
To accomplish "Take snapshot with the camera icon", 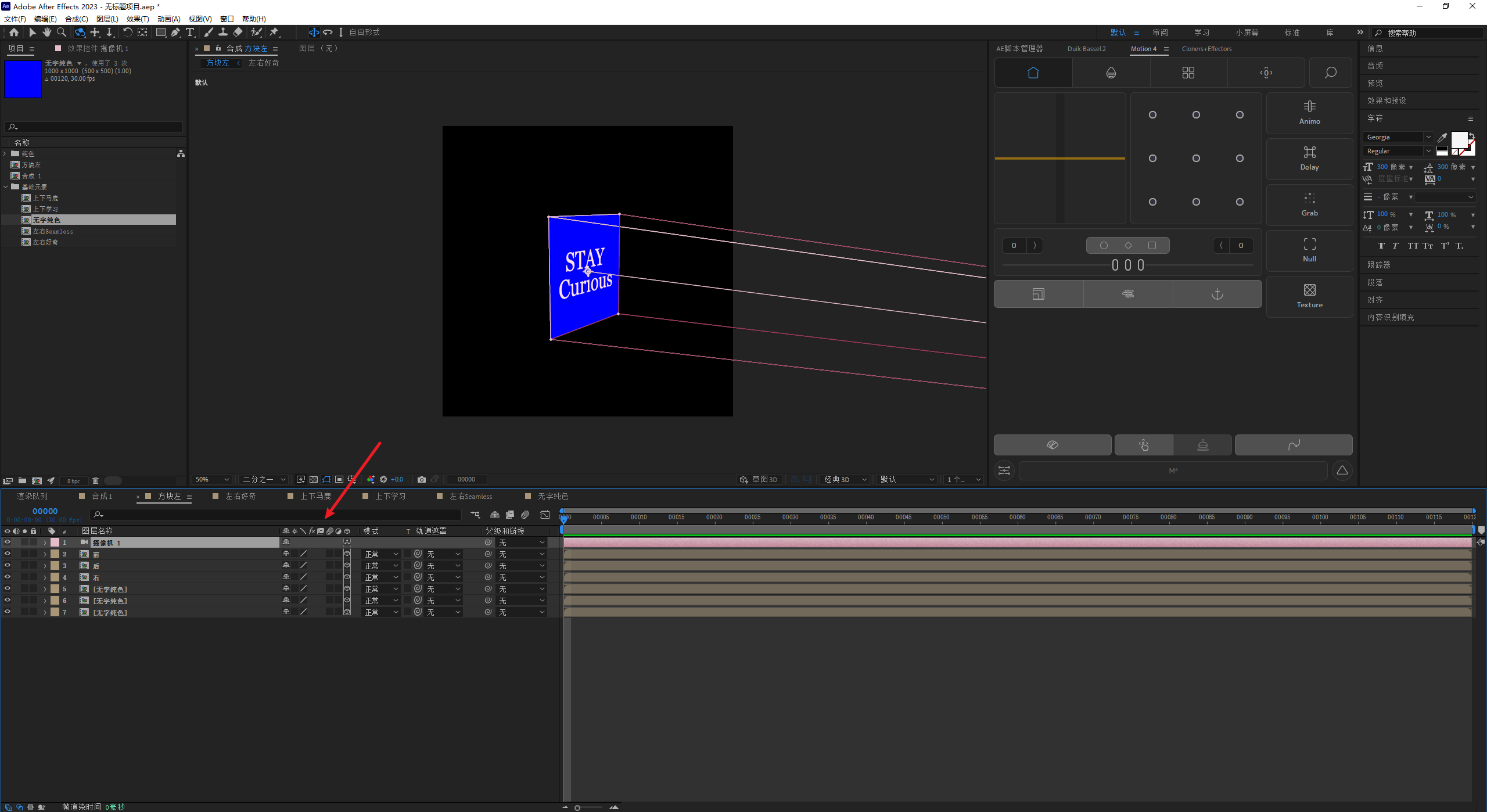I will click(422, 480).
